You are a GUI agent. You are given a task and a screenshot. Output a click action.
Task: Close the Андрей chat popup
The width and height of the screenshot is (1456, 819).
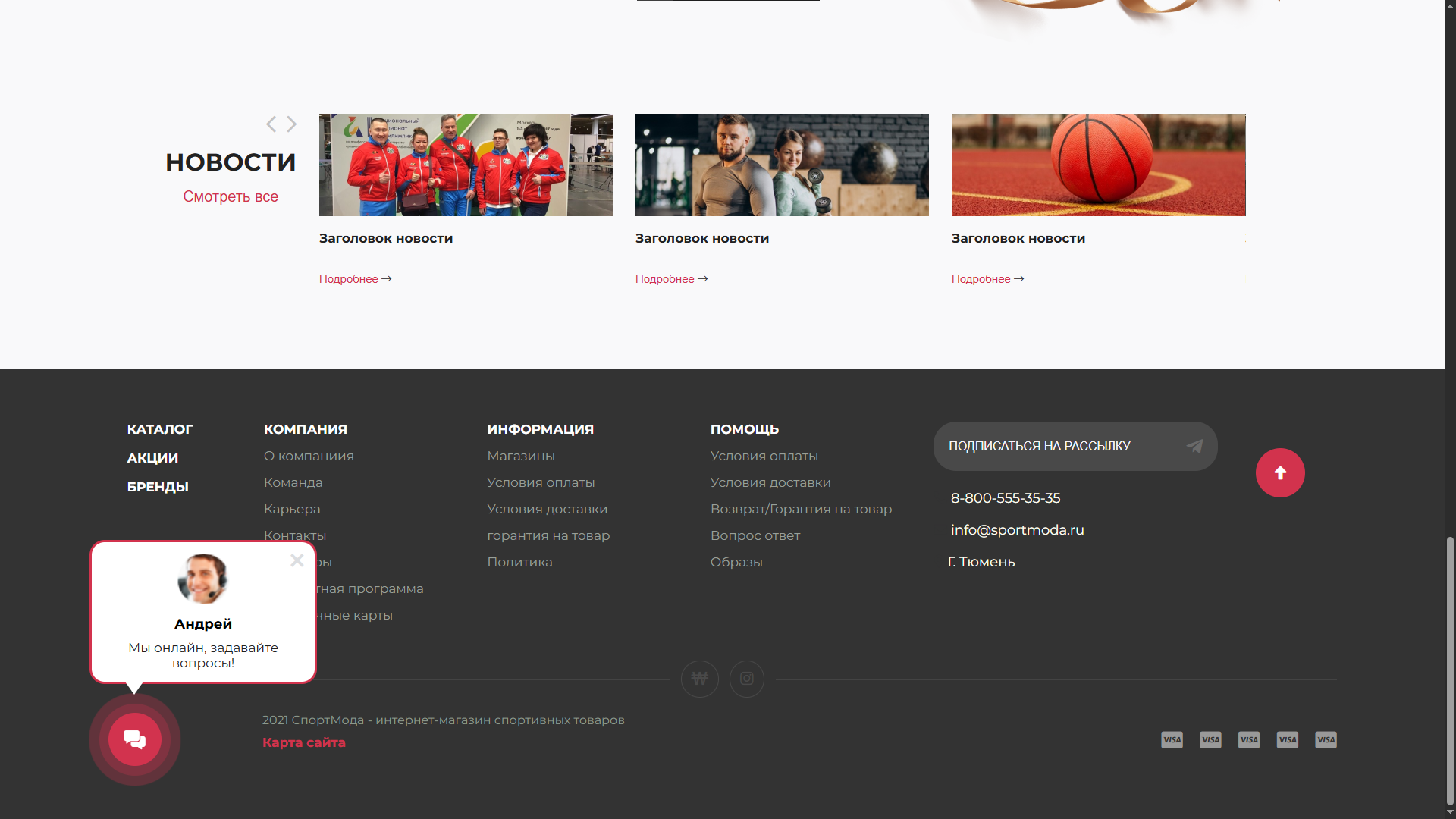point(297,560)
